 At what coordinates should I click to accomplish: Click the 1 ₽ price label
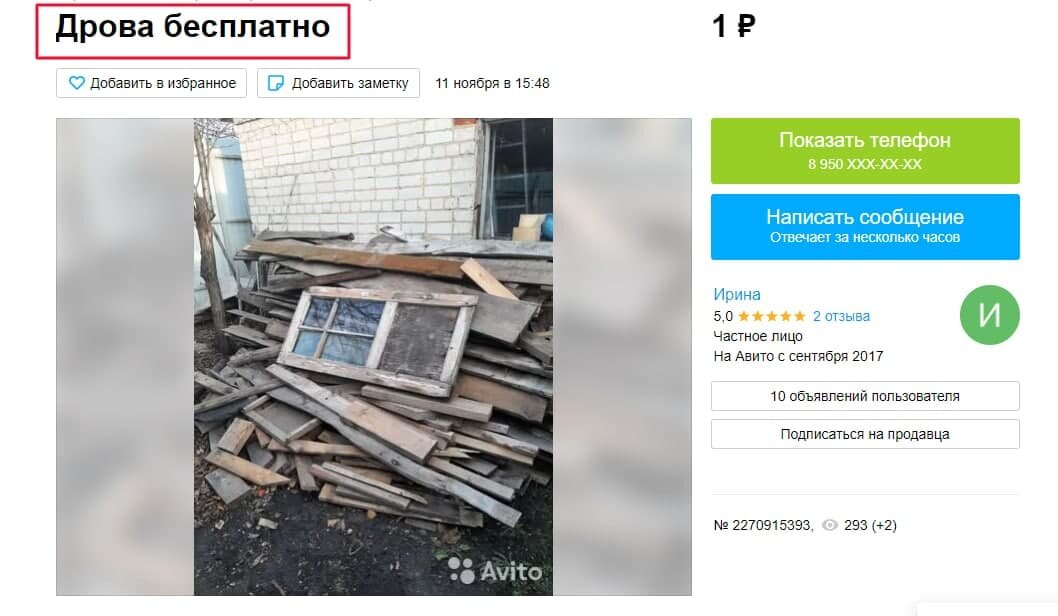(x=733, y=26)
